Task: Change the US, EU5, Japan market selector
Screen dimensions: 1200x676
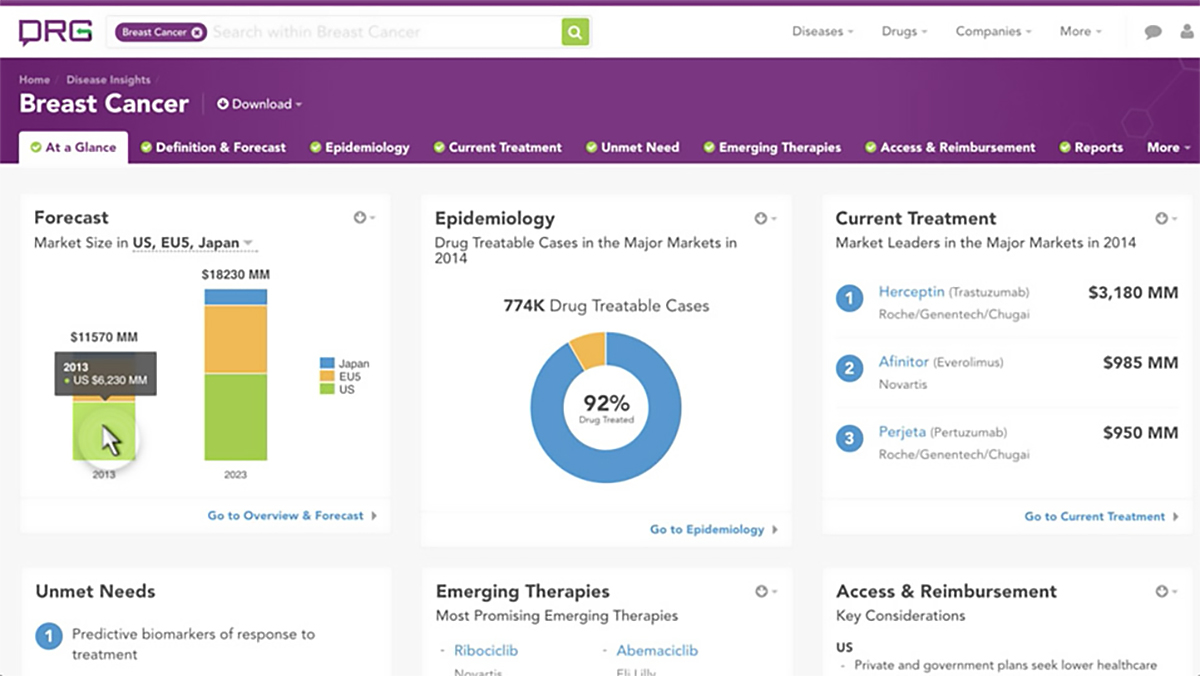Action: click(x=193, y=243)
